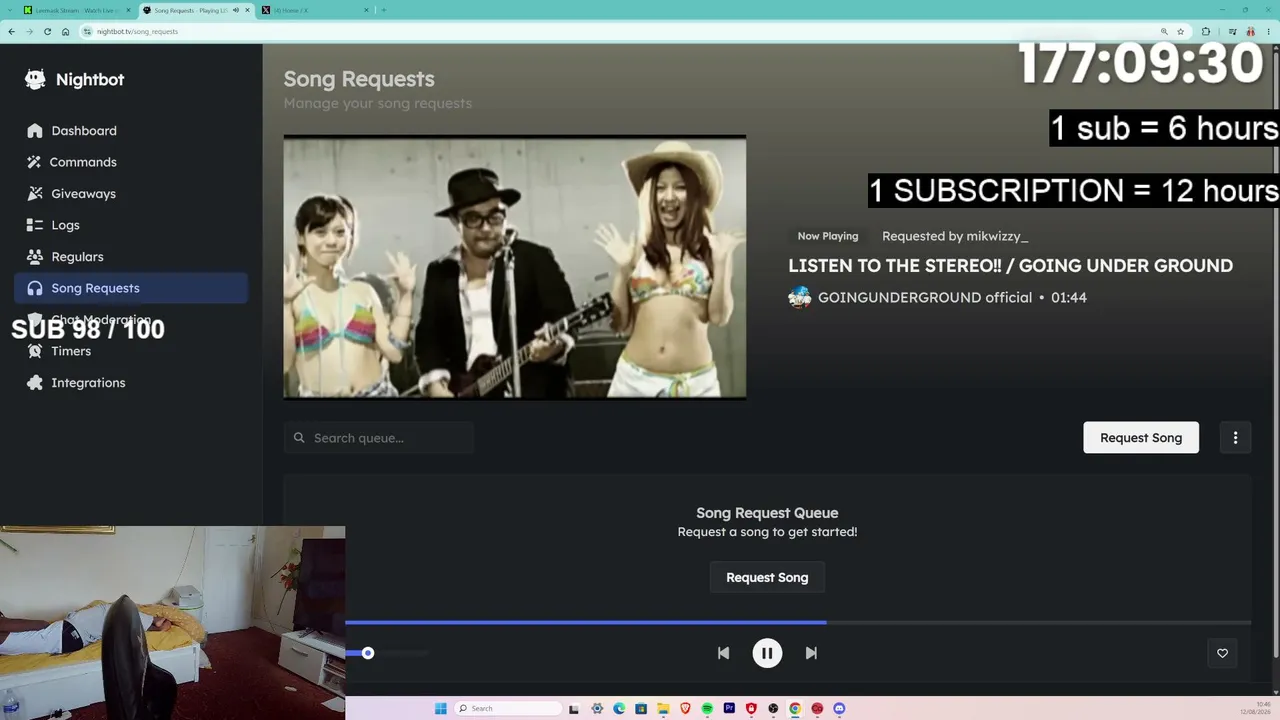This screenshot has width=1280, height=720.
Task: Mute the Song Requests tab audio icon
Action: click(236, 10)
